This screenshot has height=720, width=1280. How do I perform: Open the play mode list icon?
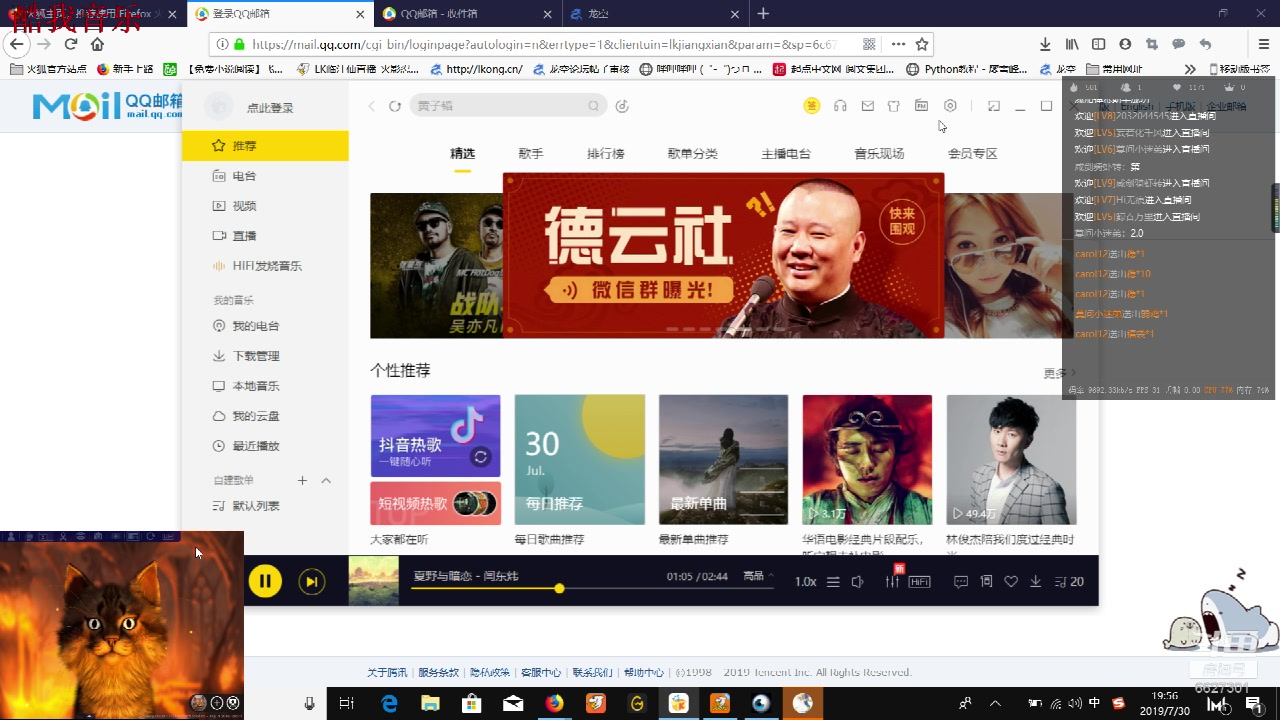tap(833, 581)
